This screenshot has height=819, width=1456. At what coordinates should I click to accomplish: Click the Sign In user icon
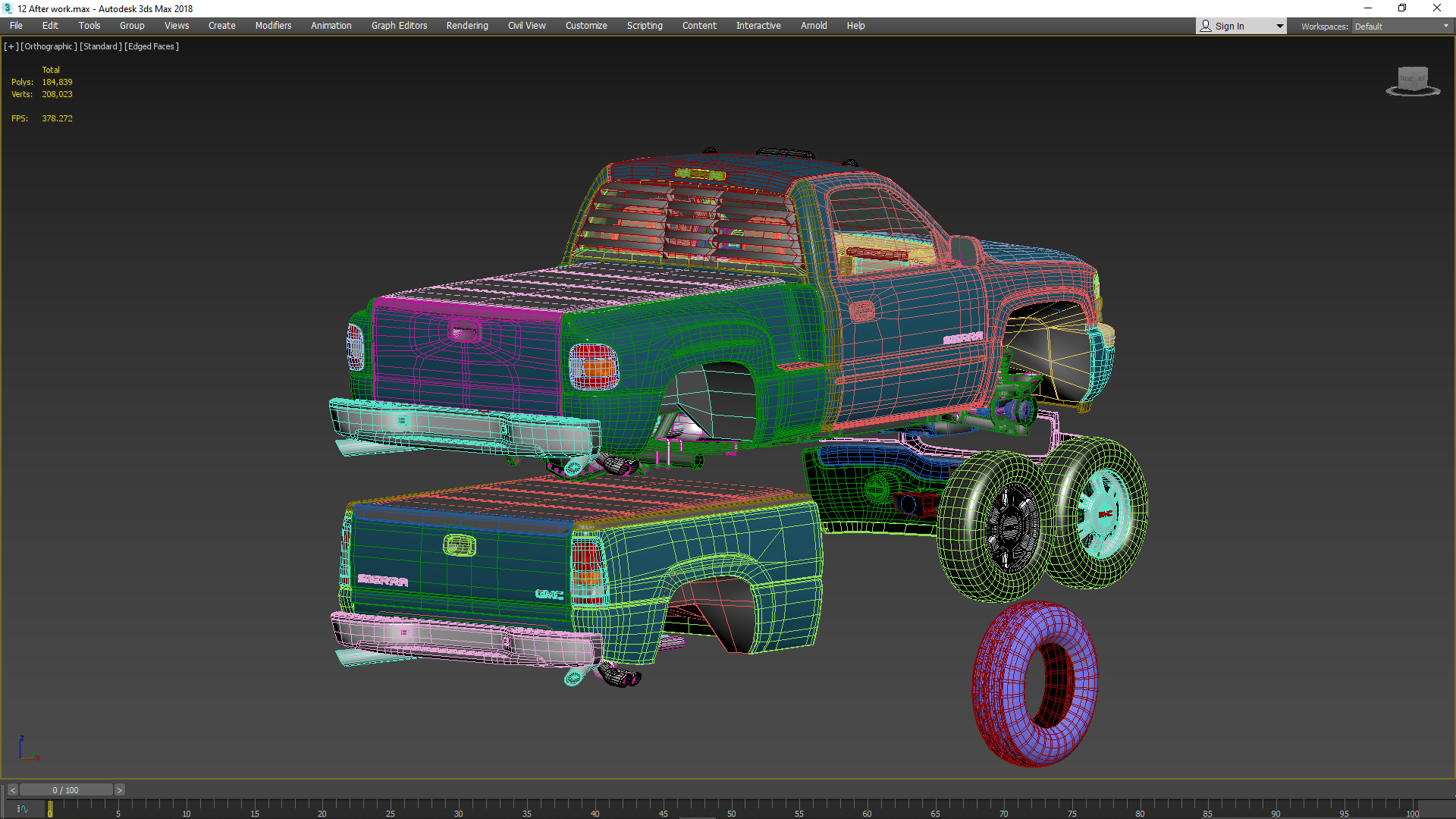click(x=1206, y=26)
